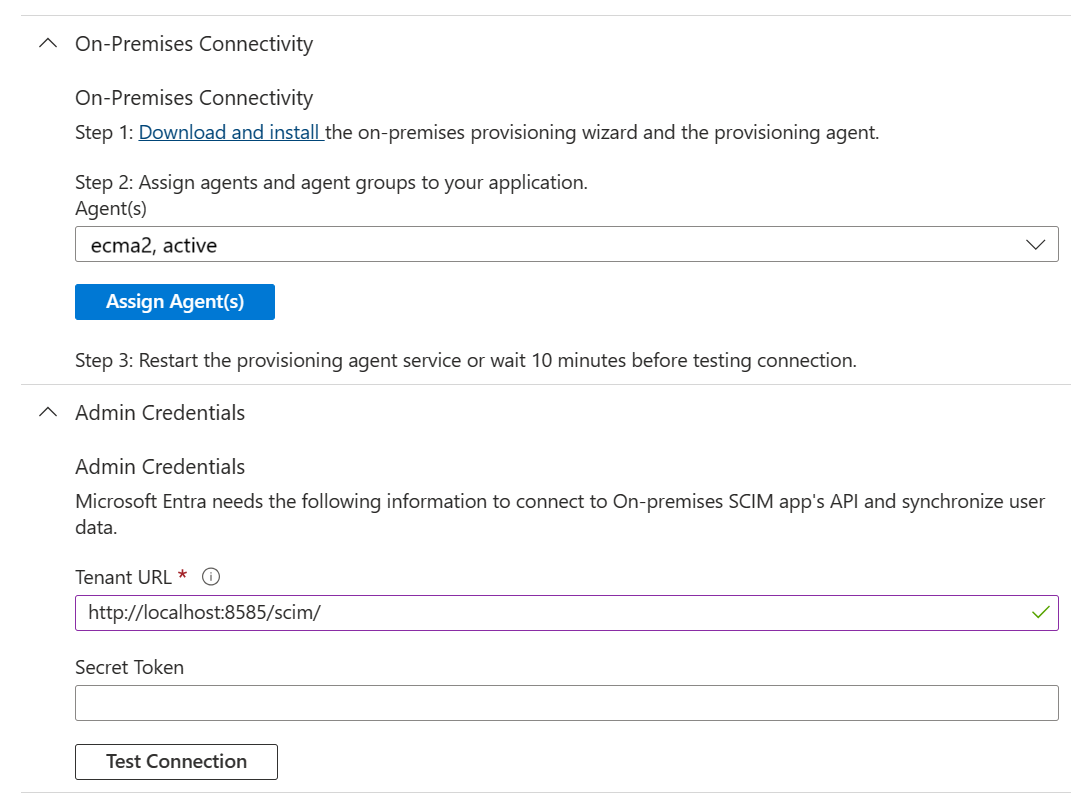Click the Agent(s) dropdown arrow
Image resolution: width=1080 pixels, height=810 pixels.
coord(1036,245)
